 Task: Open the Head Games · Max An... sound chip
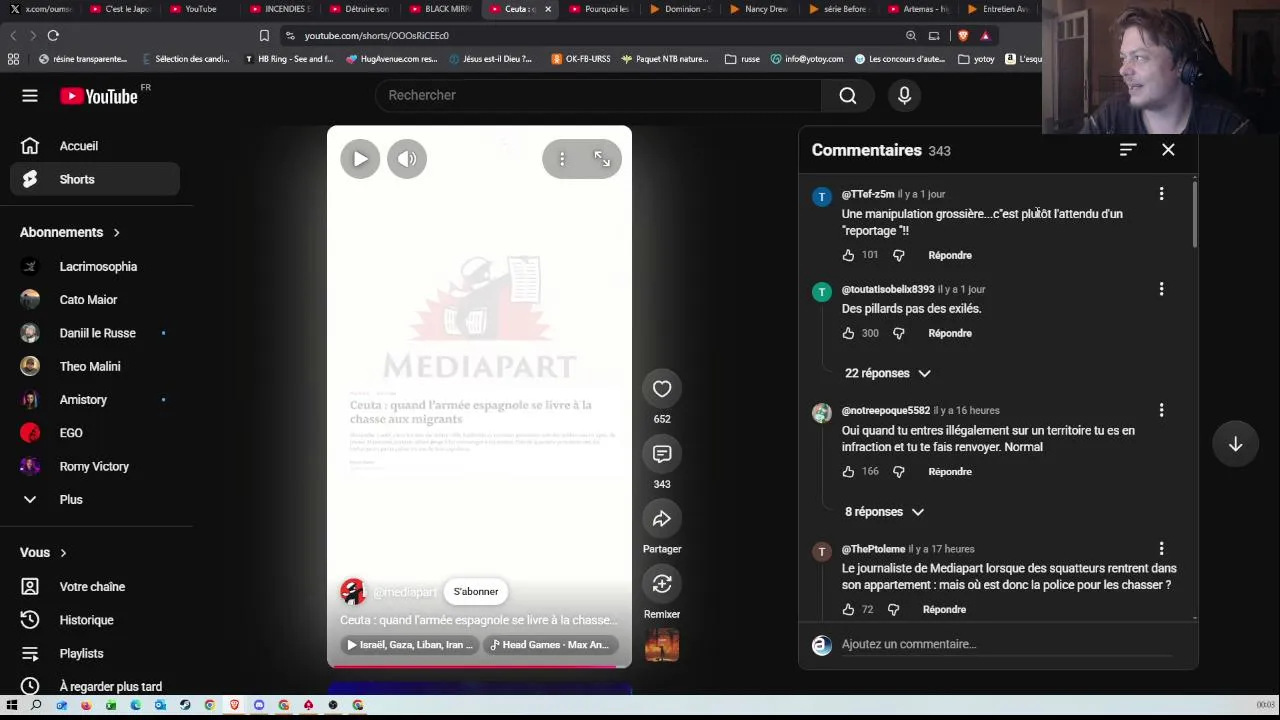click(551, 645)
